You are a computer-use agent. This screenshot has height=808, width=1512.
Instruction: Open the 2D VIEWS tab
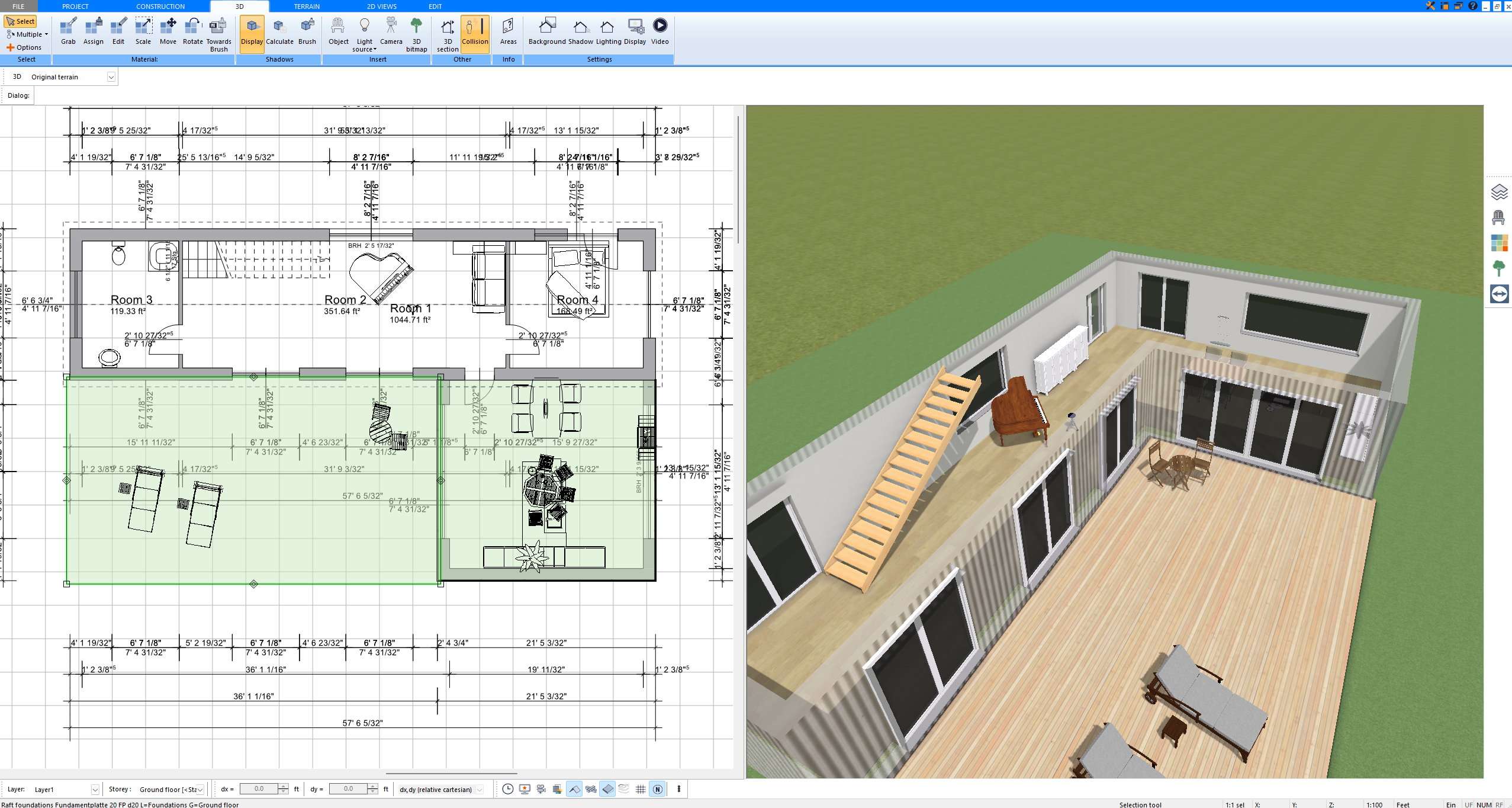point(382,6)
